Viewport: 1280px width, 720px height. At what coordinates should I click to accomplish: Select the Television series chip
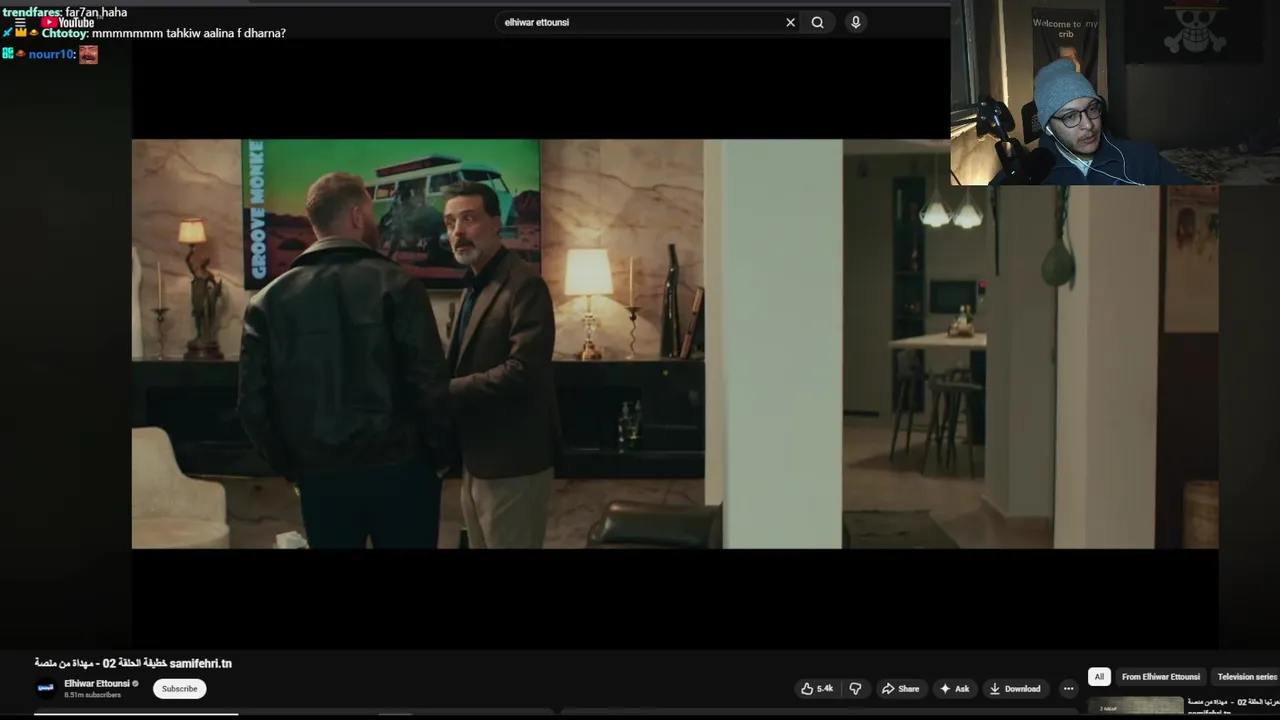point(1246,677)
